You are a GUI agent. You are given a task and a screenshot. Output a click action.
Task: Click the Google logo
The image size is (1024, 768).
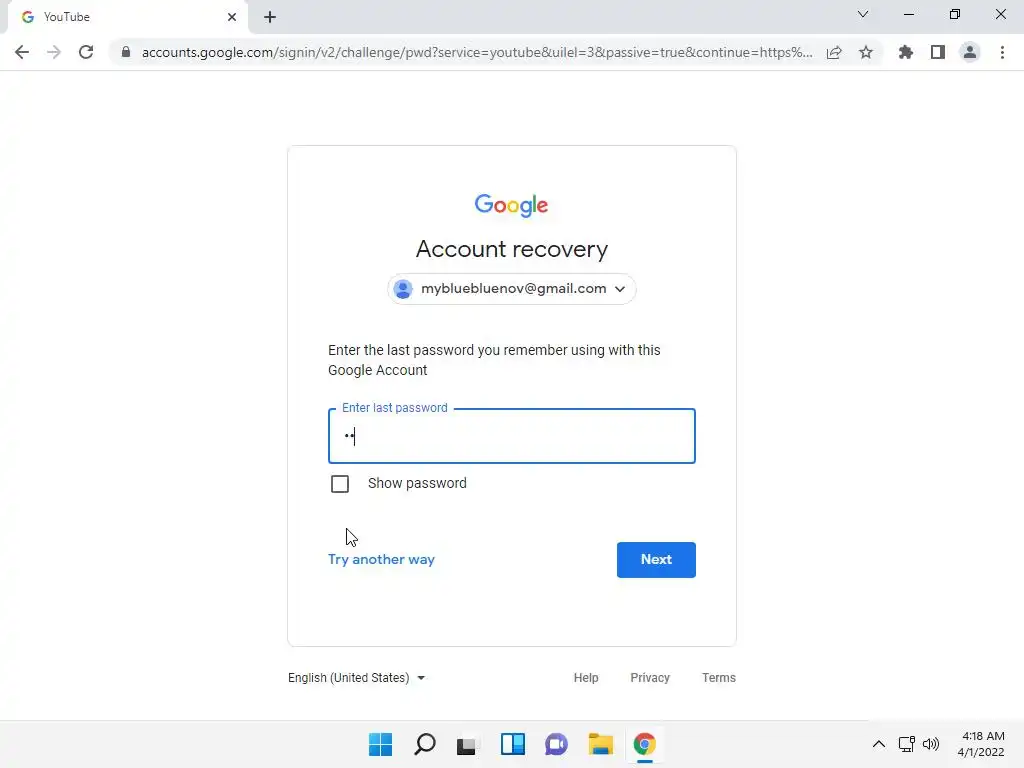pos(511,205)
